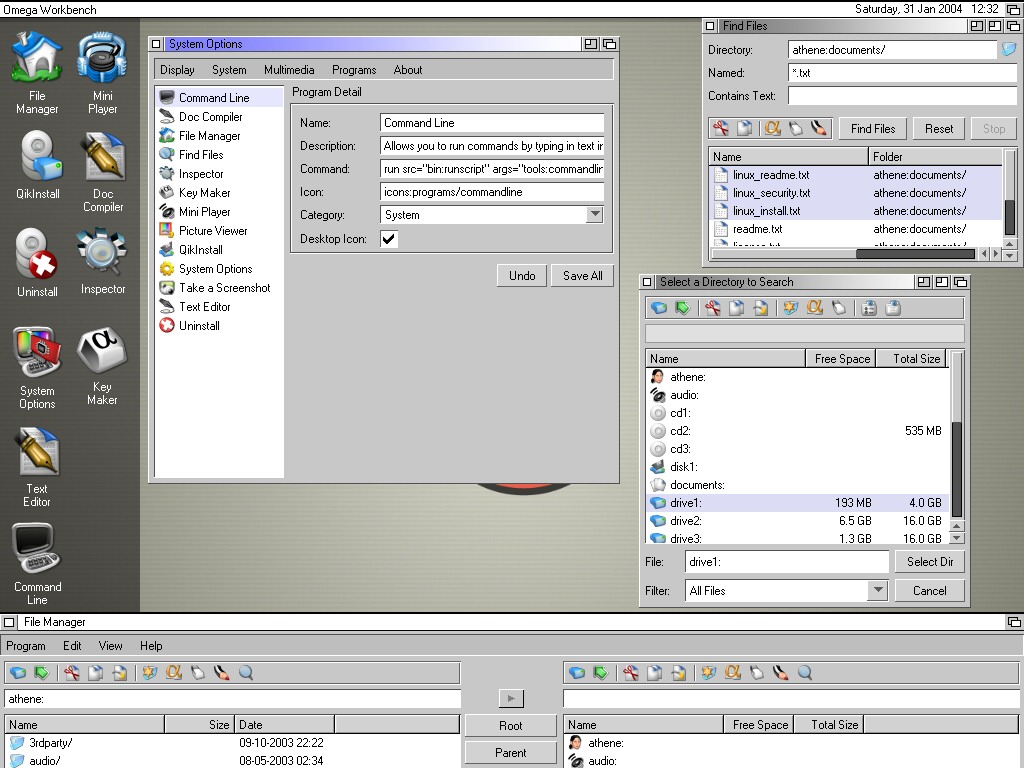Open the About menu in System Options
Viewport: 1024px width, 768px height.
tap(408, 70)
